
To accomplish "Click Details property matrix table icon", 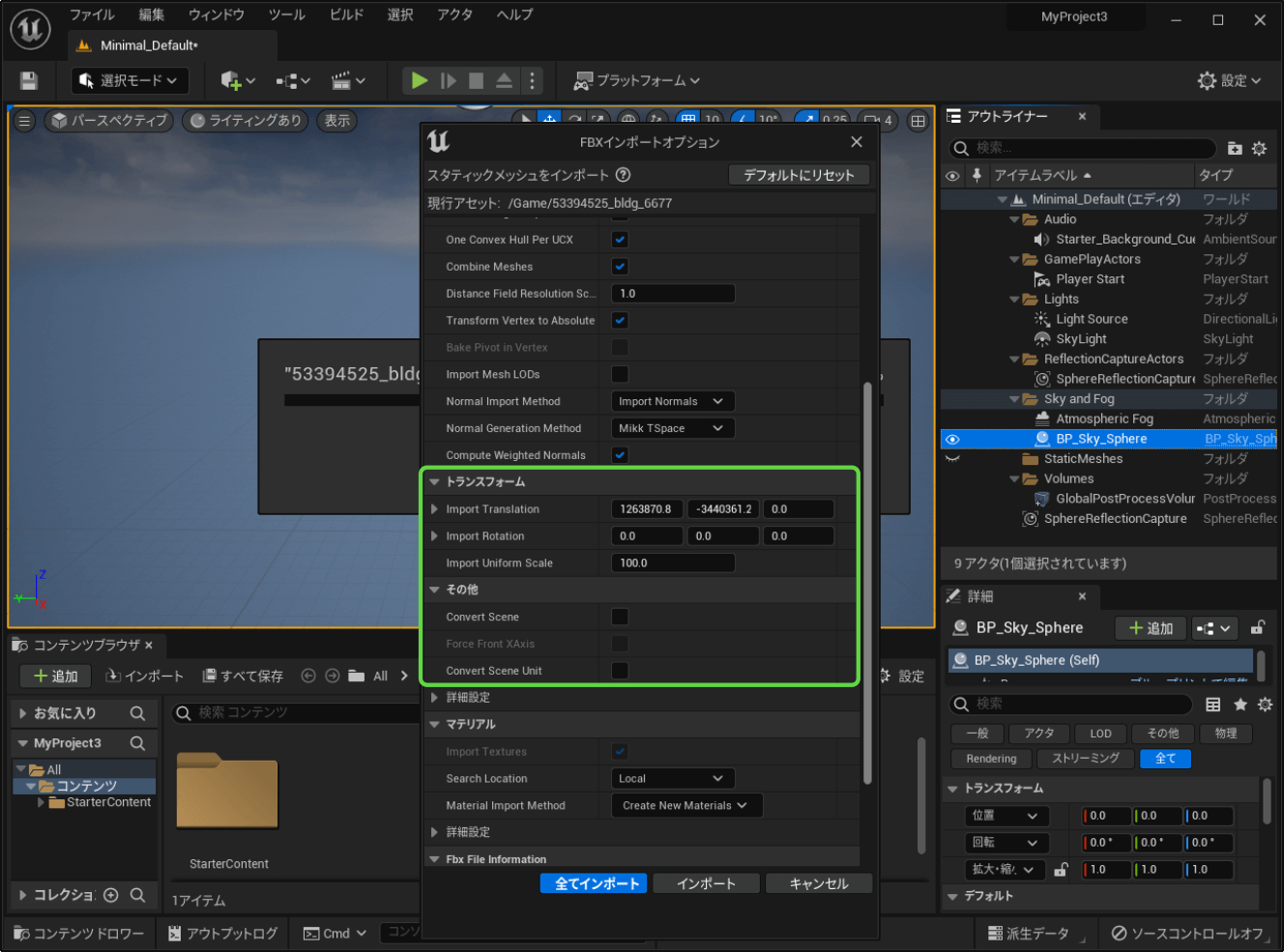I will point(1213,704).
